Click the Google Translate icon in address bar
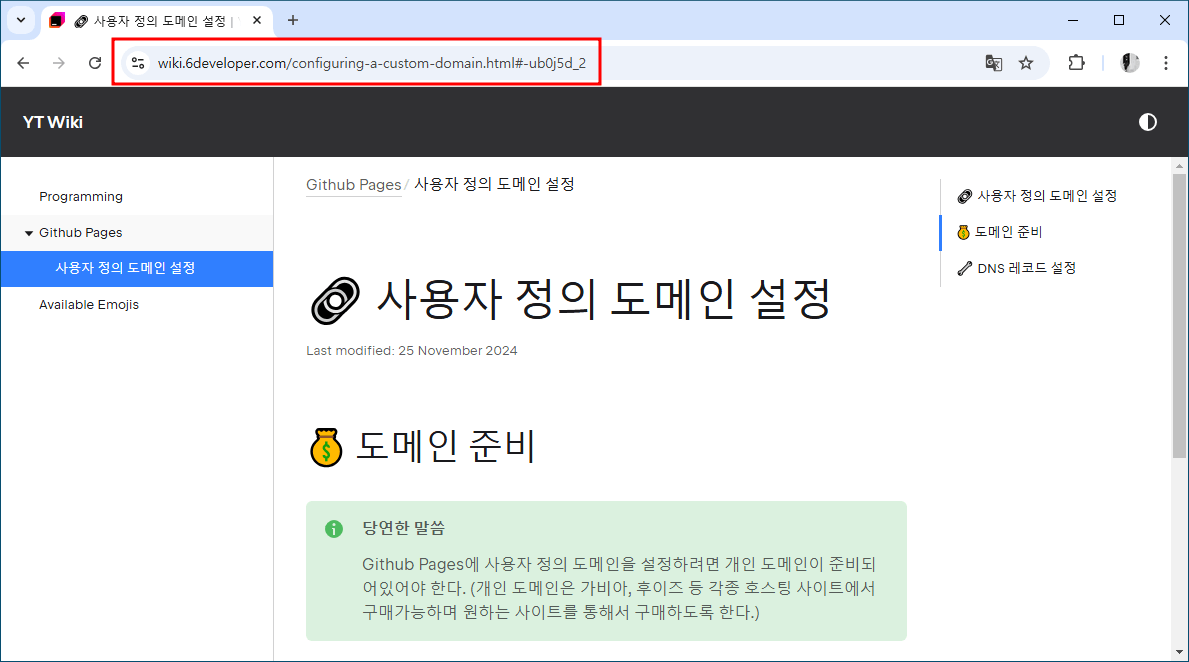The image size is (1189, 662). tap(993, 63)
